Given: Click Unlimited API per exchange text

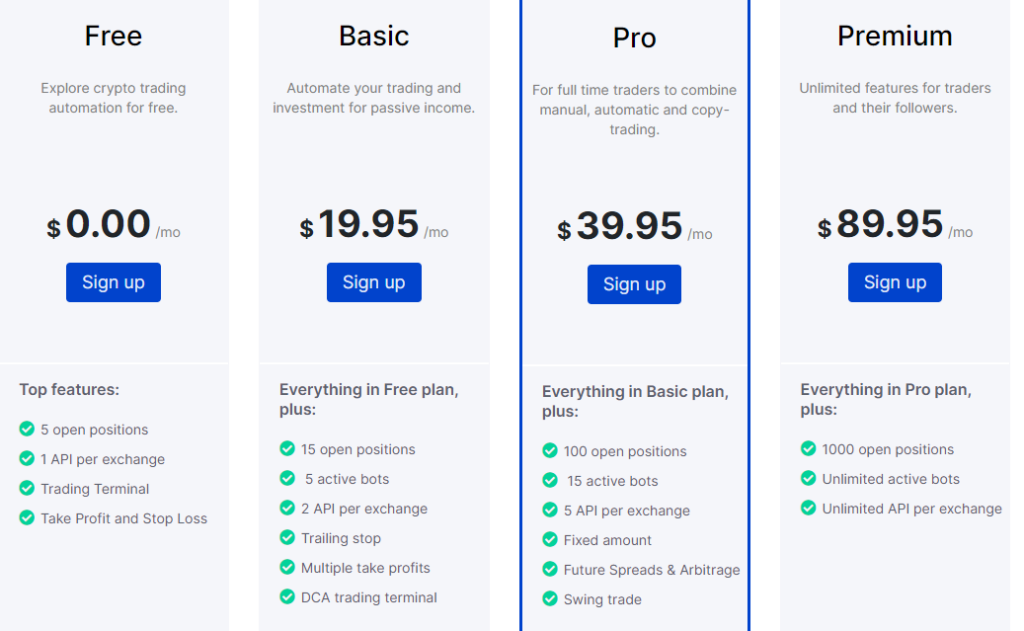Looking at the screenshot, I should (x=912, y=508).
